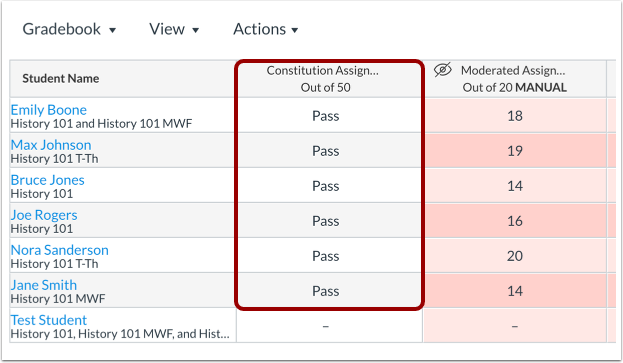Select Nora Sanderson's grade cell showing 20
The image size is (623, 363).
(x=515, y=256)
